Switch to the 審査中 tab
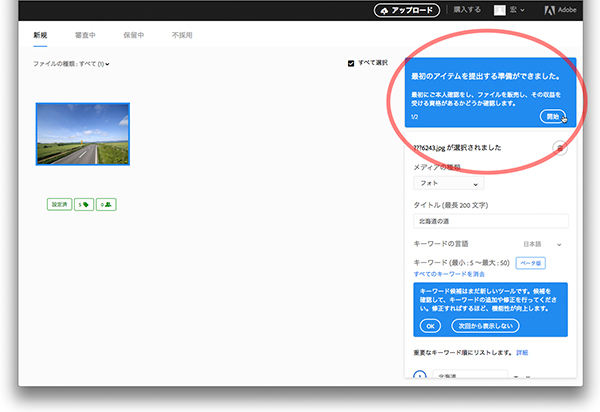This screenshot has height=412, width=600. (x=85, y=35)
